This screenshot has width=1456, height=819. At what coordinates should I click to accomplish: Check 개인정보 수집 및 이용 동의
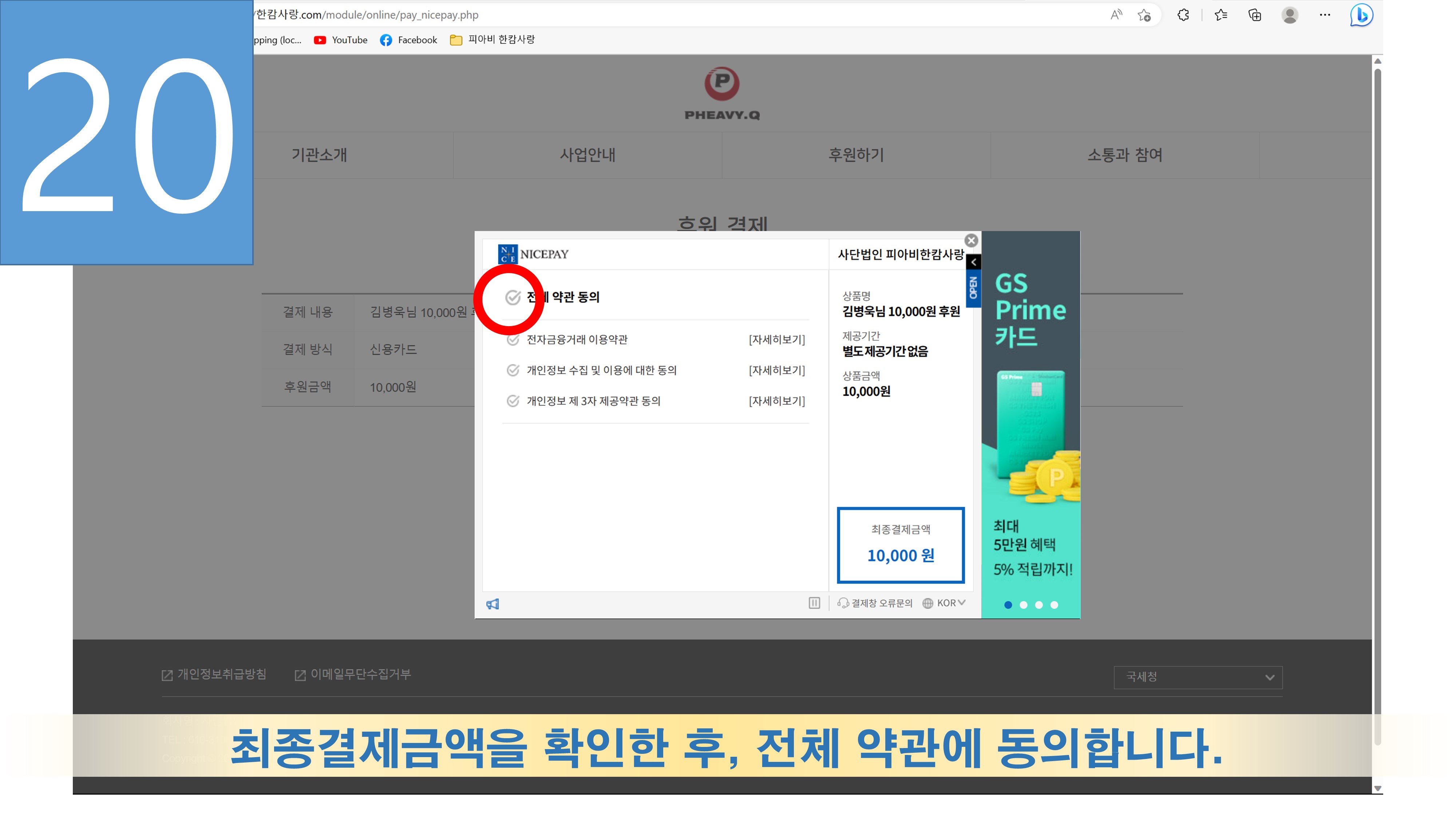point(513,370)
